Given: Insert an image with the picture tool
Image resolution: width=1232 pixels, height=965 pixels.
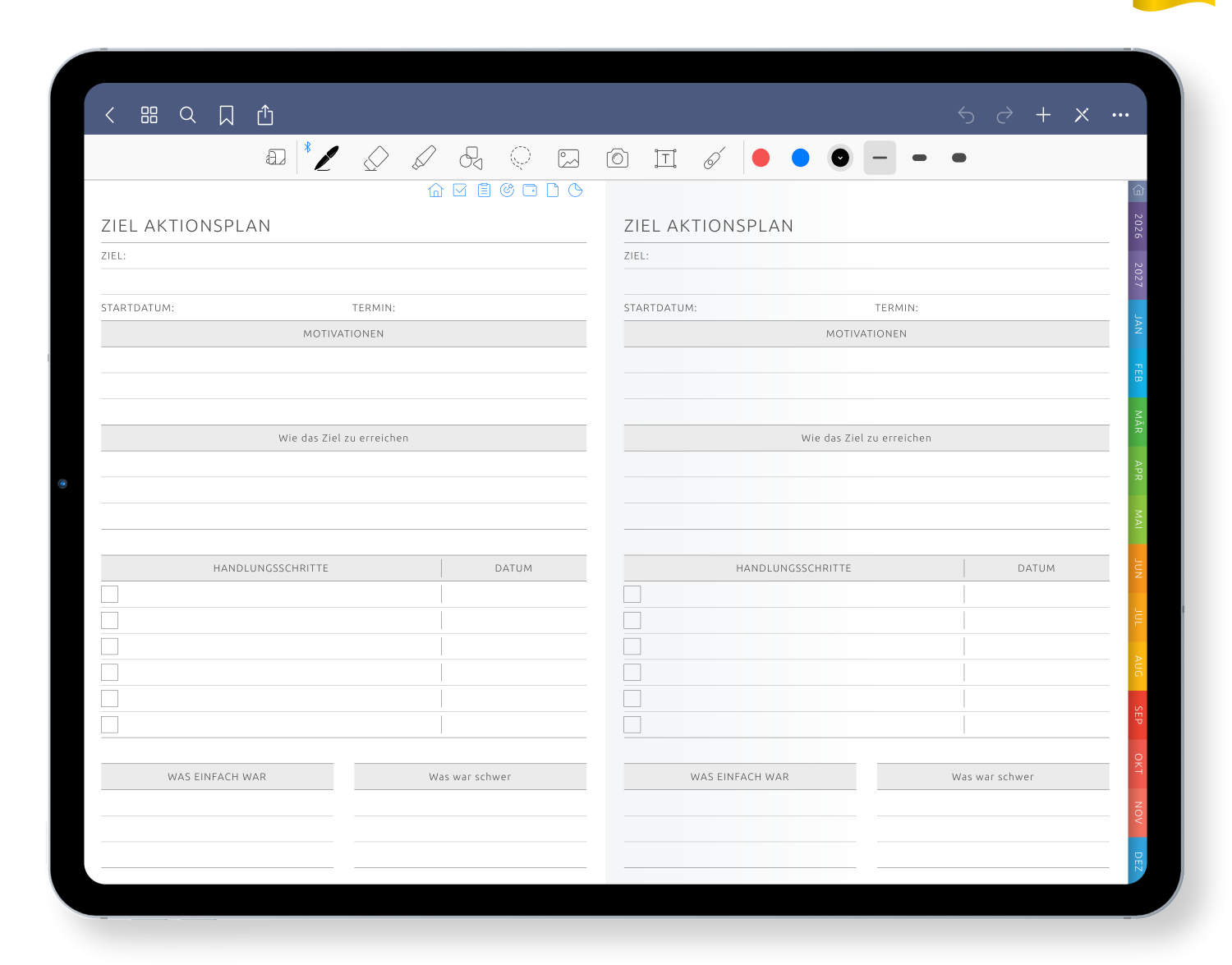Looking at the screenshot, I should click(x=568, y=158).
